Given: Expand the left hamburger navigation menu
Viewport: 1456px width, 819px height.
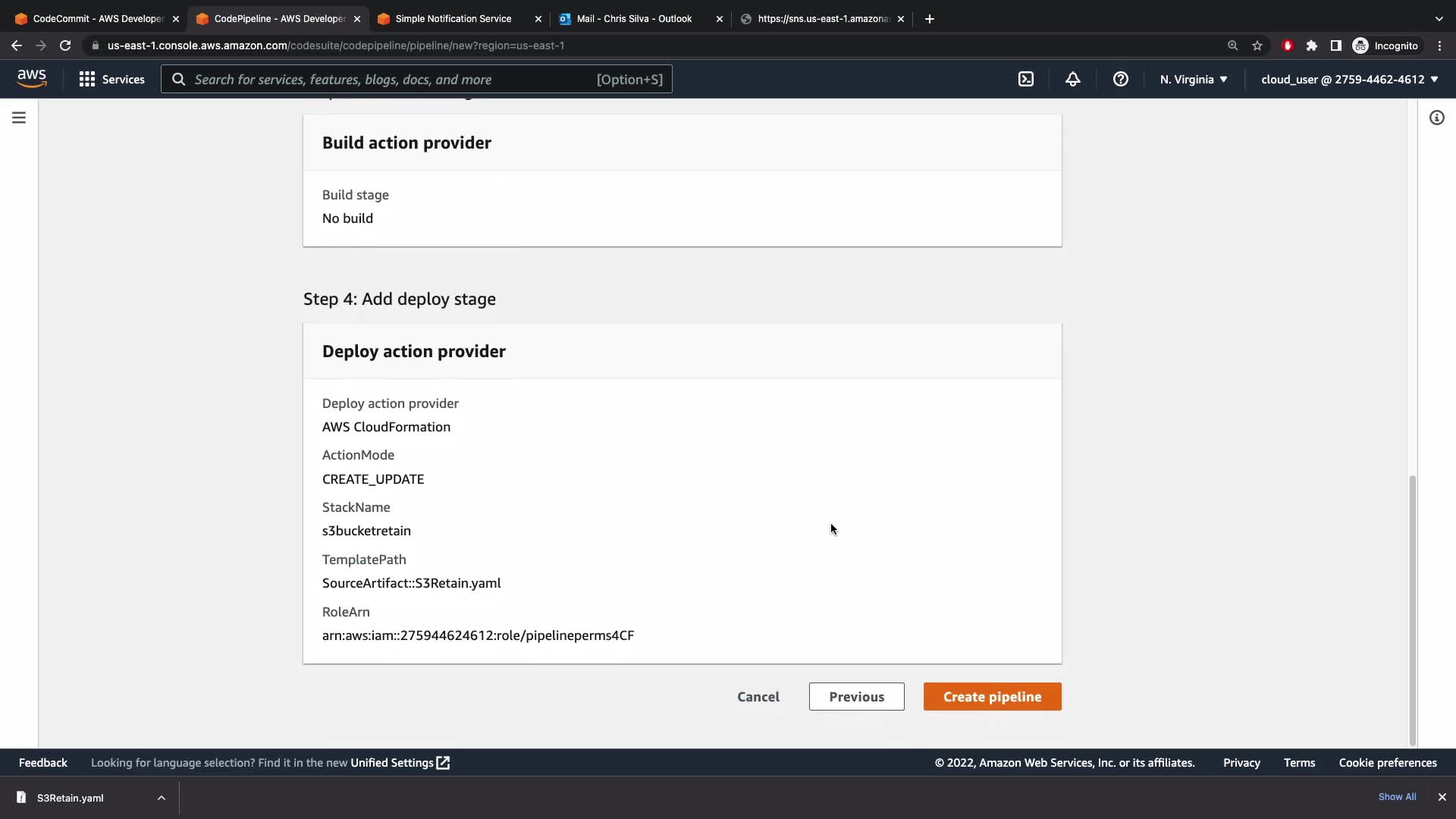Looking at the screenshot, I should click(19, 118).
